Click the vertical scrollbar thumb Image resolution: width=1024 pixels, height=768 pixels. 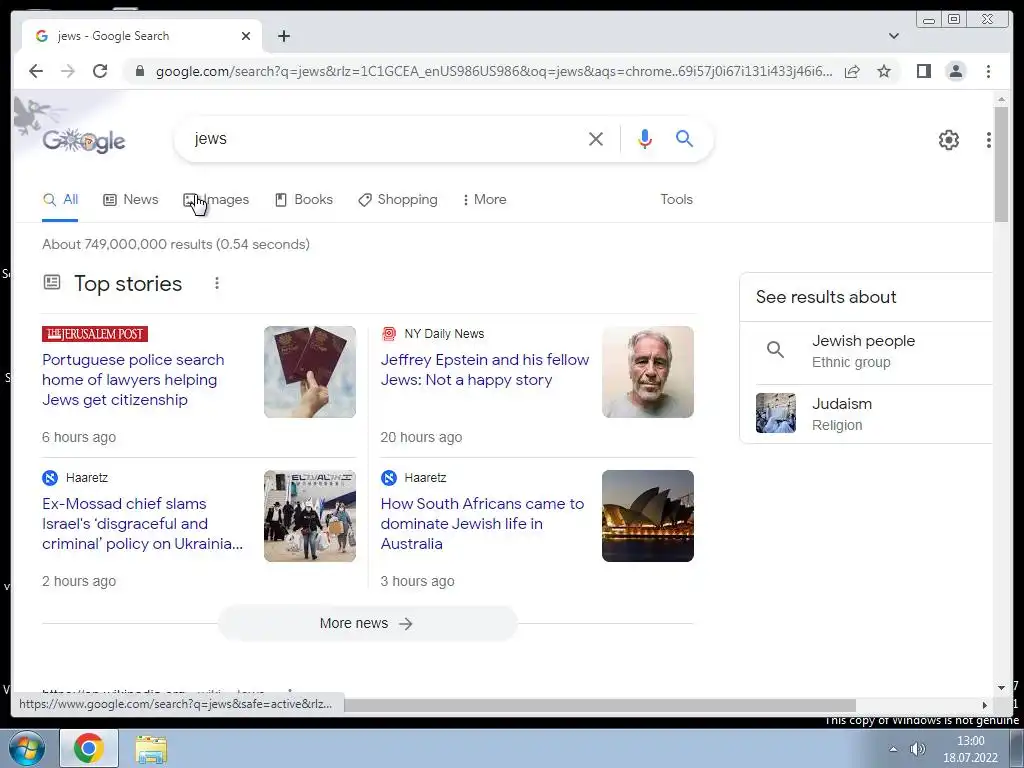tap(1001, 165)
